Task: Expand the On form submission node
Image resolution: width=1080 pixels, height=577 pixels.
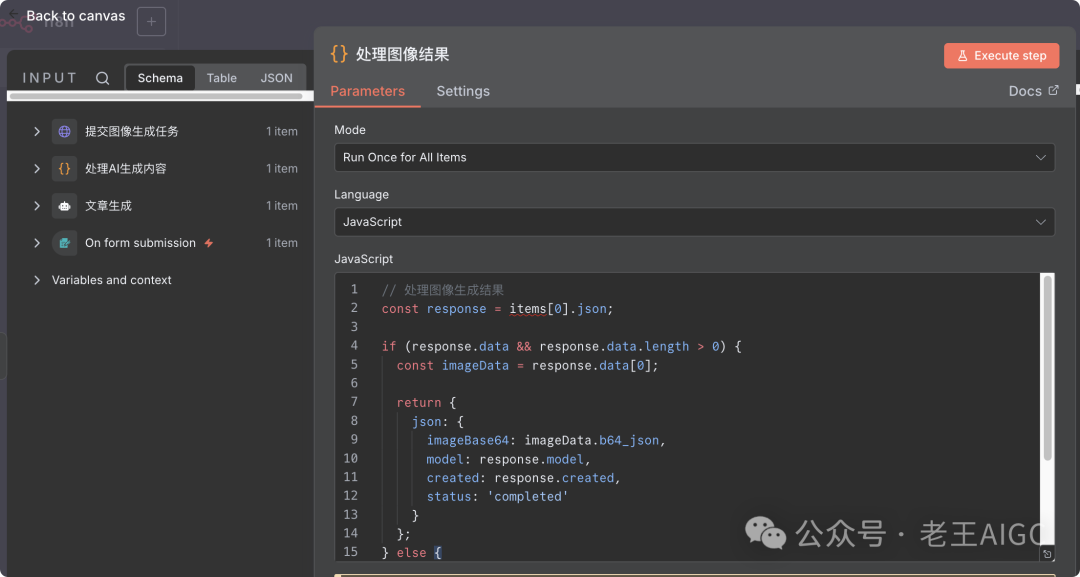Action: pos(37,242)
